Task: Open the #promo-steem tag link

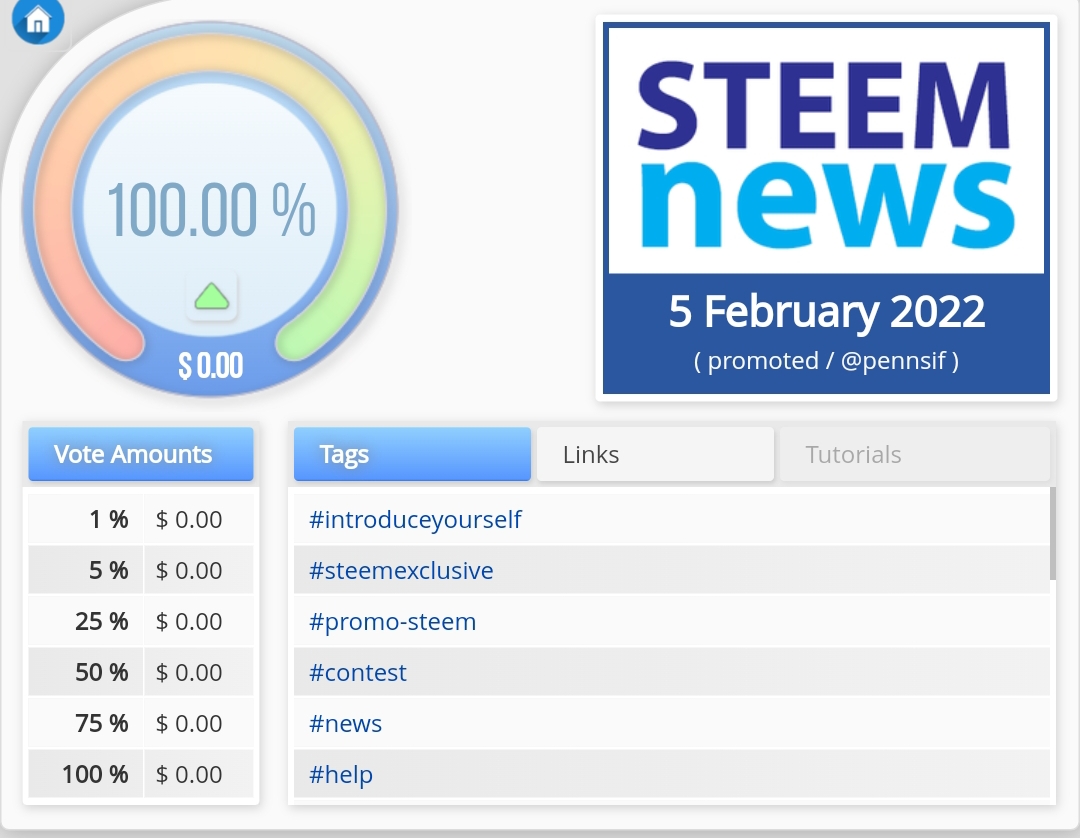Action: pyautogui.click(x=393, y=621)
